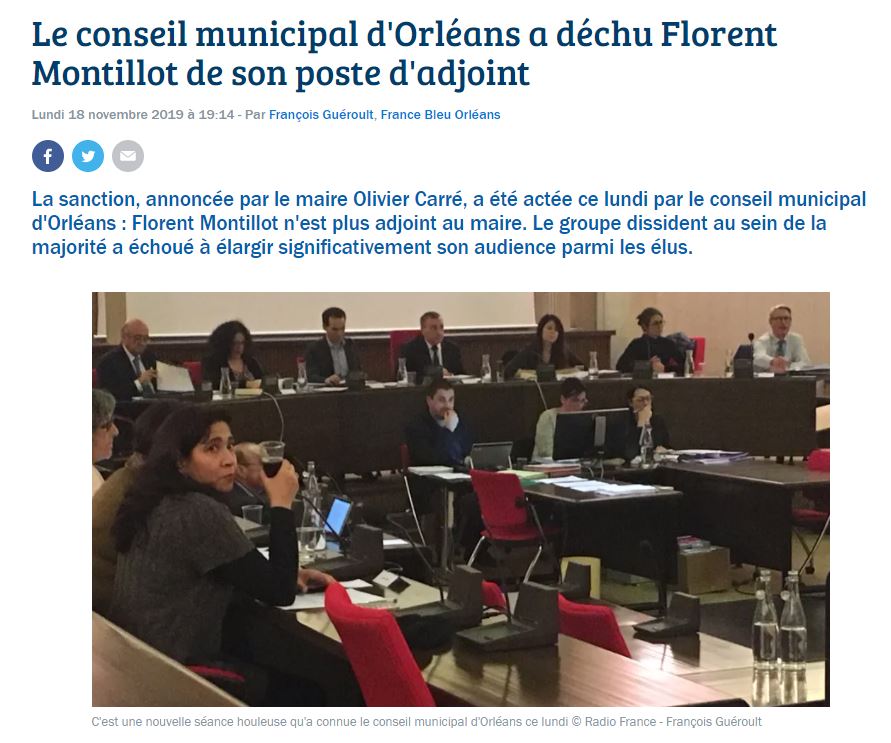Click the article intro paragraph
This screenshot has height=743, width=891.
[449, 223]
